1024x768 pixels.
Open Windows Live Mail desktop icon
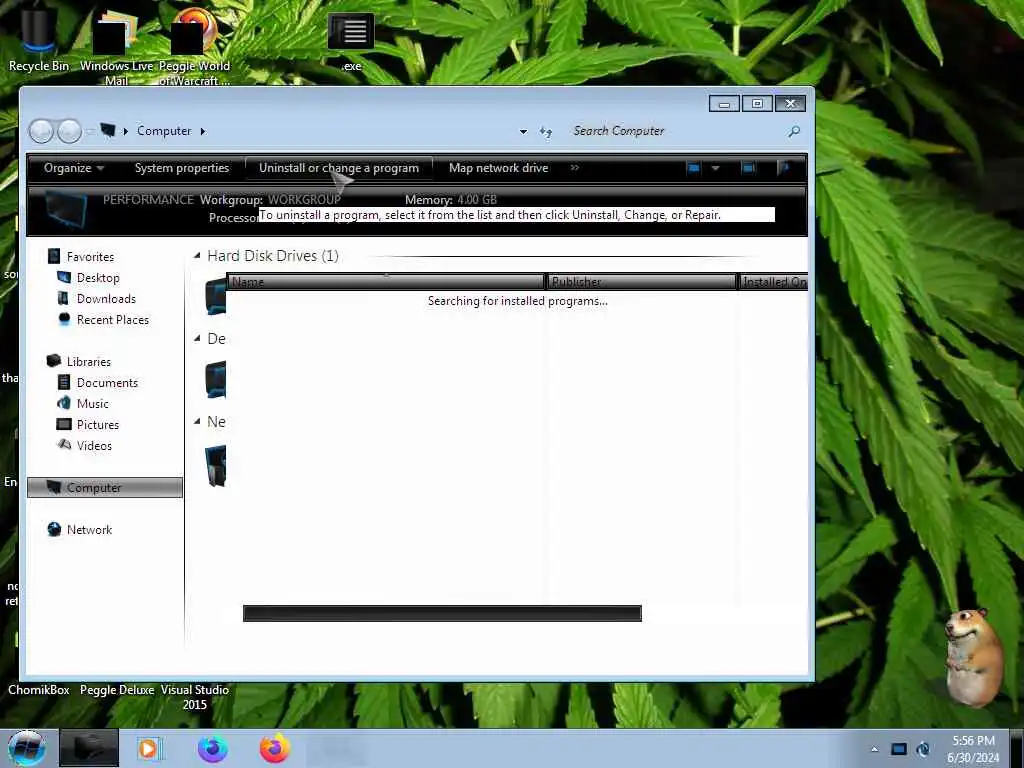tap(116, 46)
